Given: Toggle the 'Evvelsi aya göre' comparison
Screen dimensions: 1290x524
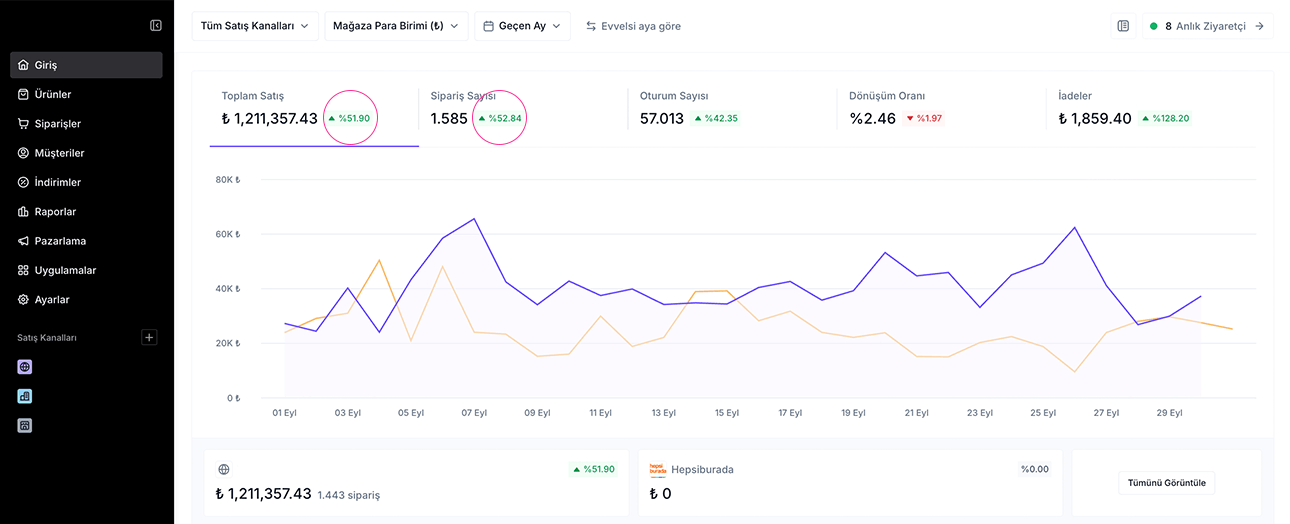Looking at the screenshot, I should (x=633, y=26).
